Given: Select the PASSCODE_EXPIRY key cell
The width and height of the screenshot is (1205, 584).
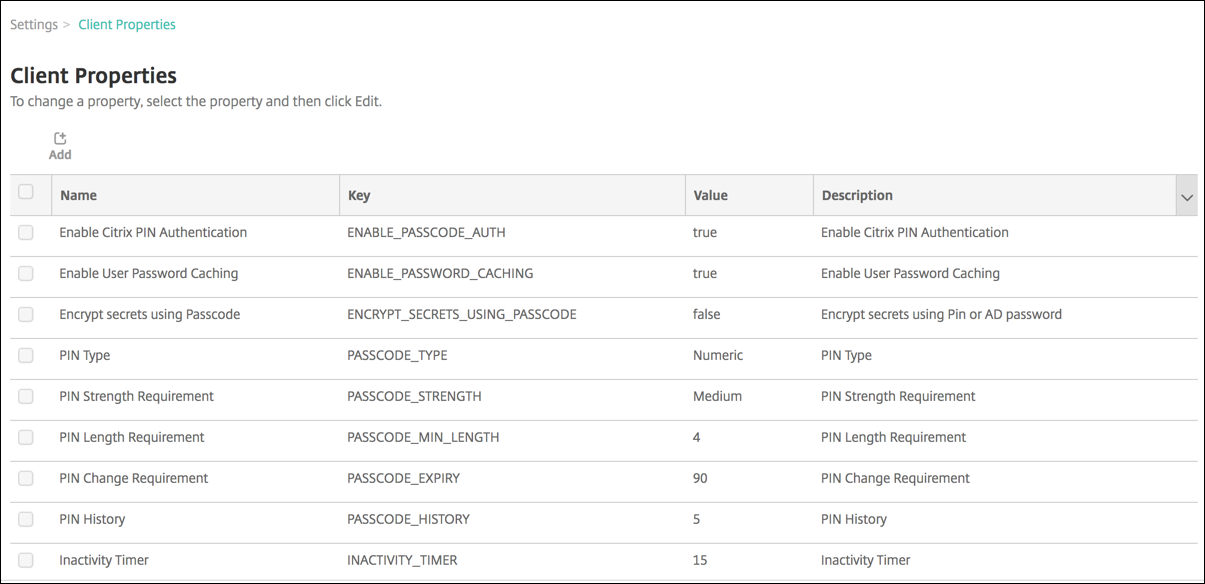Looking at the screenshot, I should click(x=403, y=479).
